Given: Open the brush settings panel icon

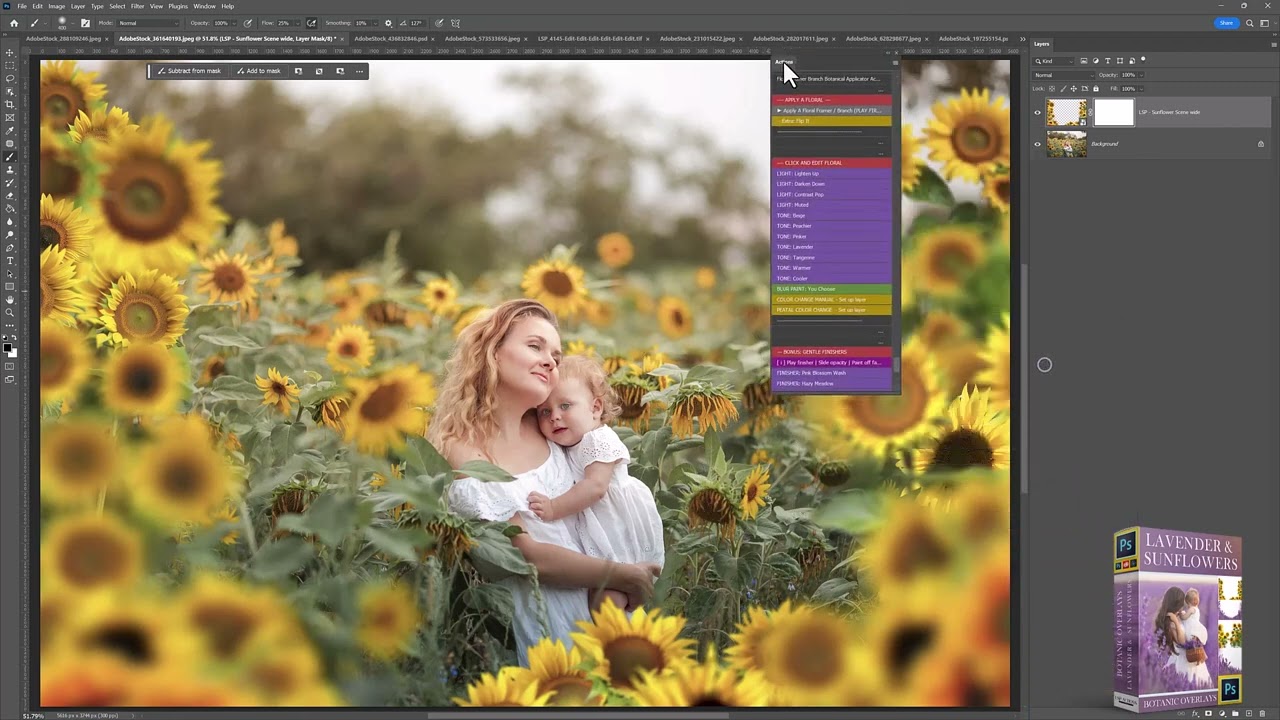Looking at the screenshot, I should [85, 23].
